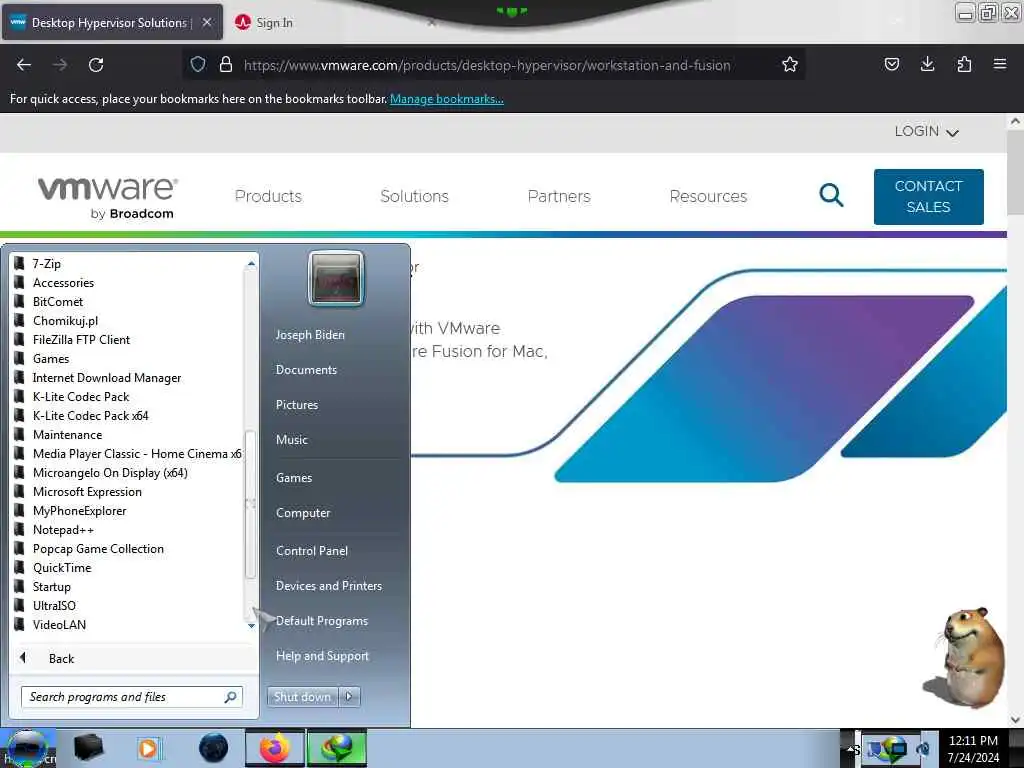1024x768 pixels.
Task: Click the VMware search magnifier
Action: 831,195
